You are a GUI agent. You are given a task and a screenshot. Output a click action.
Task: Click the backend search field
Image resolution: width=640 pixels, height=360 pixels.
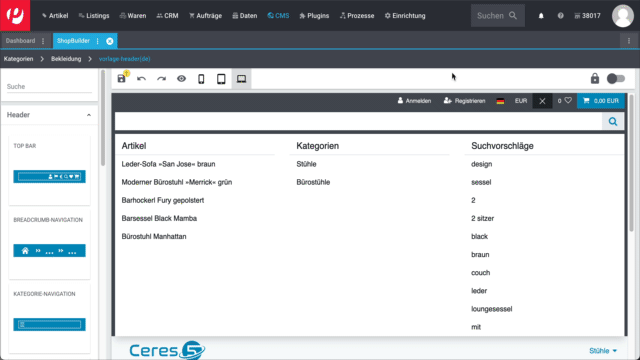click(x=498, y=16)
